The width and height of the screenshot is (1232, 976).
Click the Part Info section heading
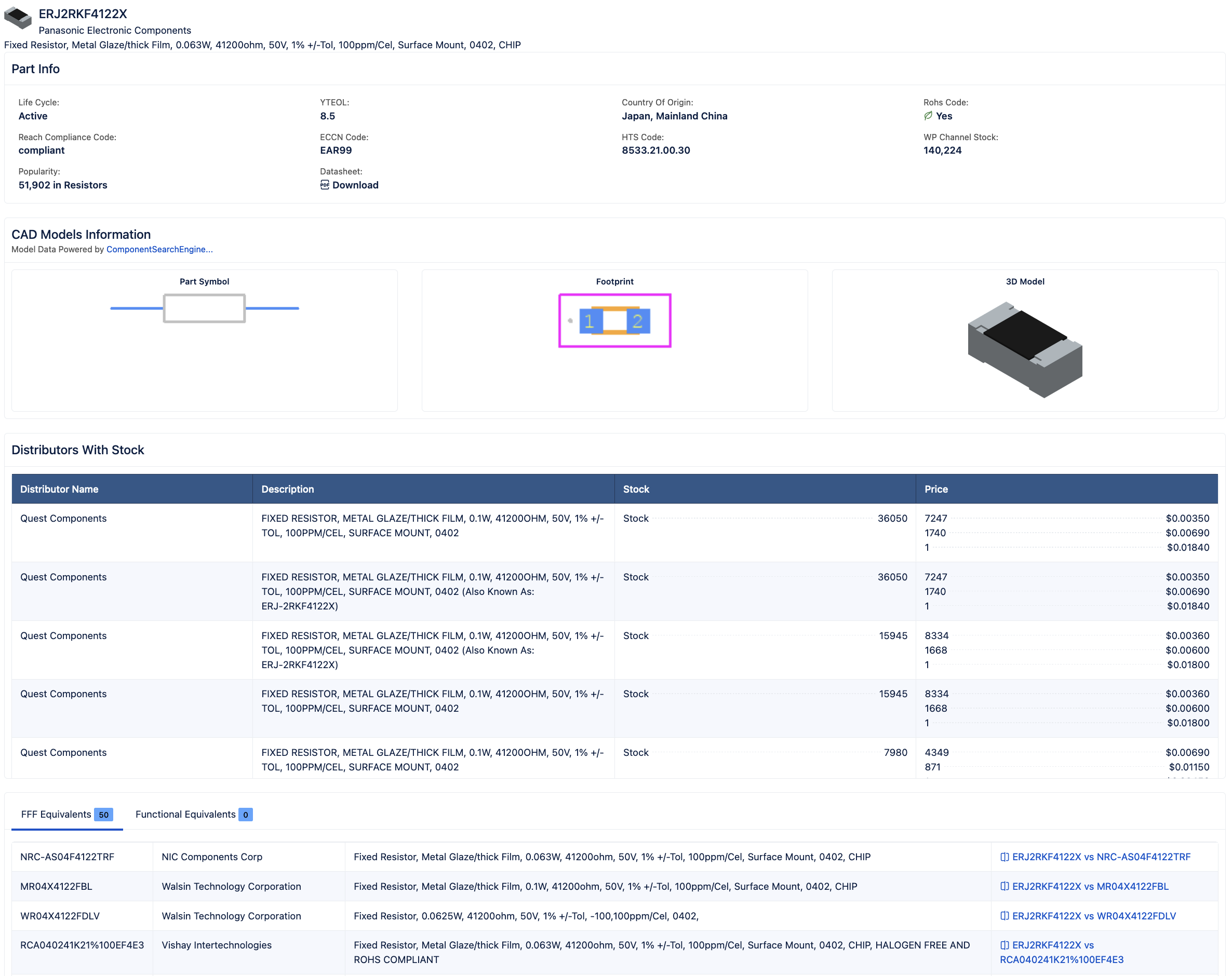click(x=35, y=69)
